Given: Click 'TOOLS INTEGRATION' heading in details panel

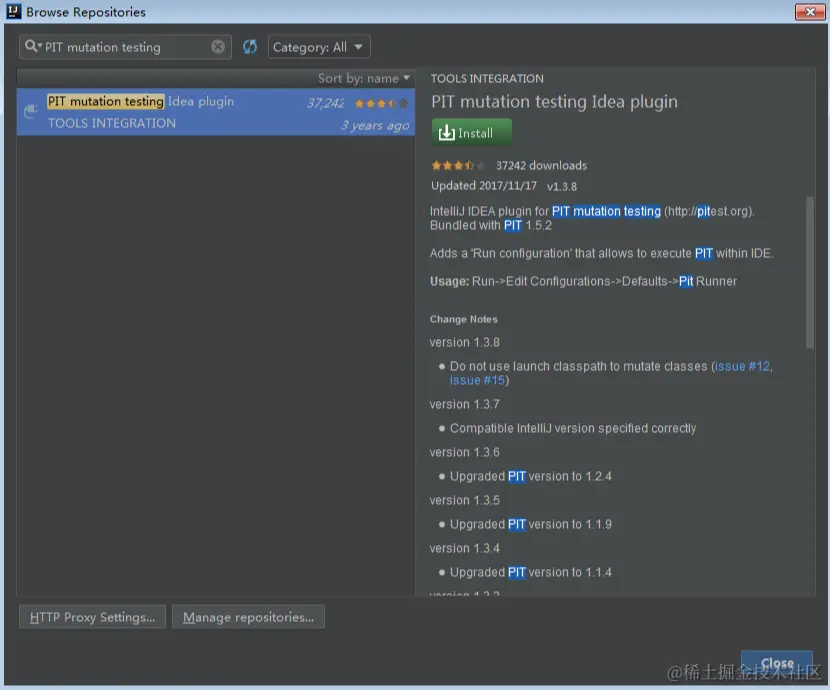Looking at the screenshot, I should click(487, 79).
